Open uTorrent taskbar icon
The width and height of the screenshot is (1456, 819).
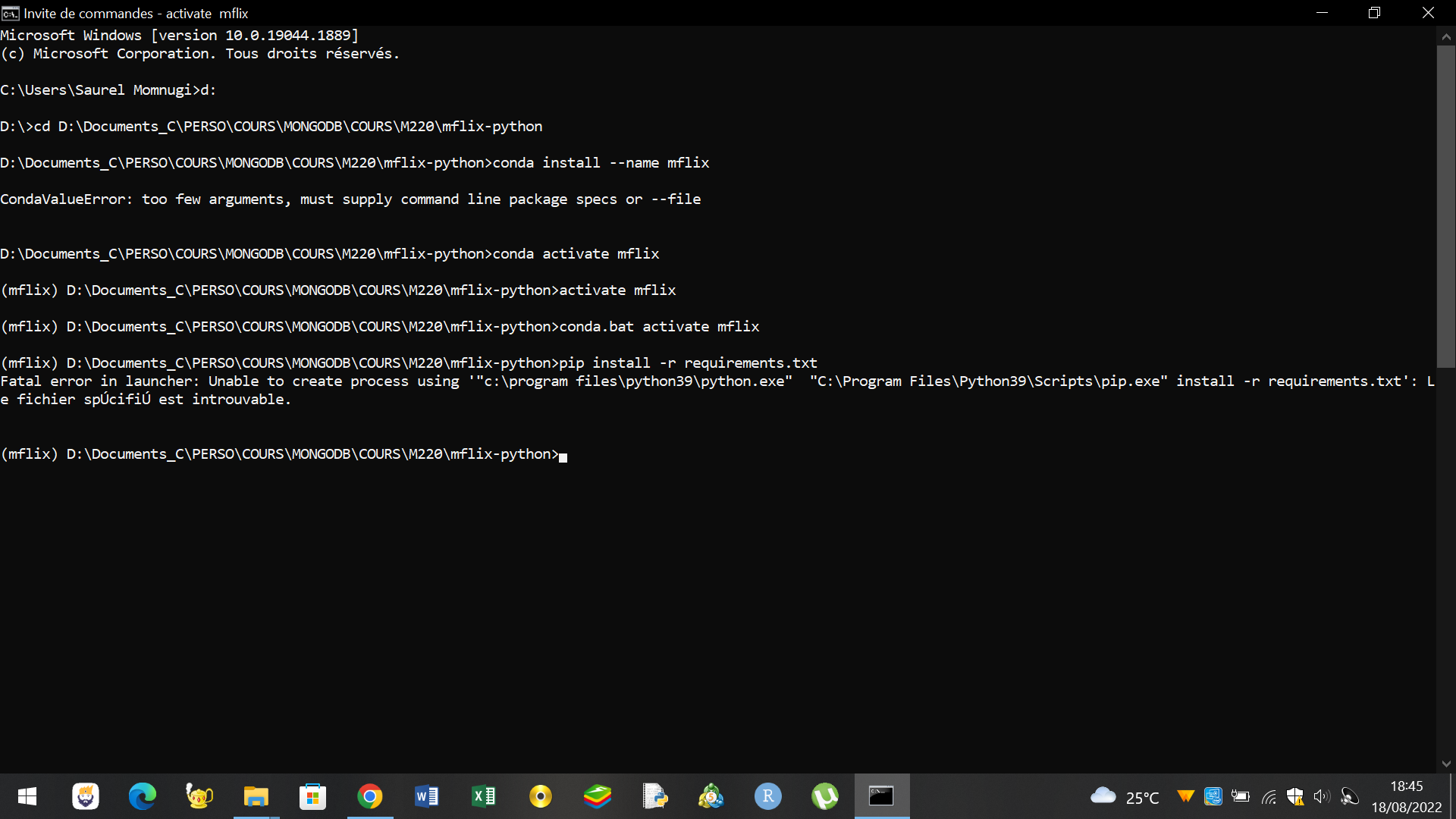coord(825,796)
